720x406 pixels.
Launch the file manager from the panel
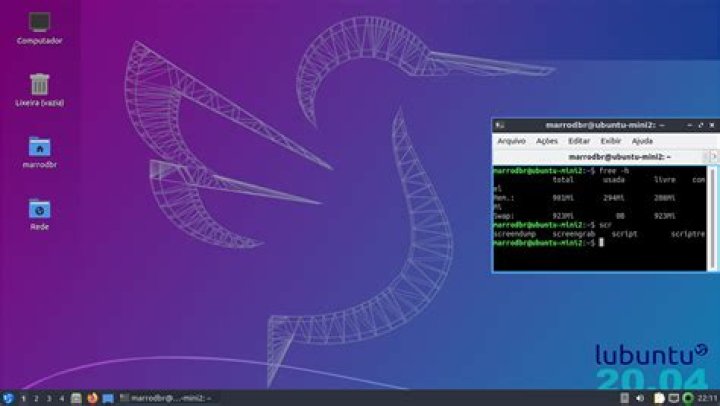[x=76, y=398]
